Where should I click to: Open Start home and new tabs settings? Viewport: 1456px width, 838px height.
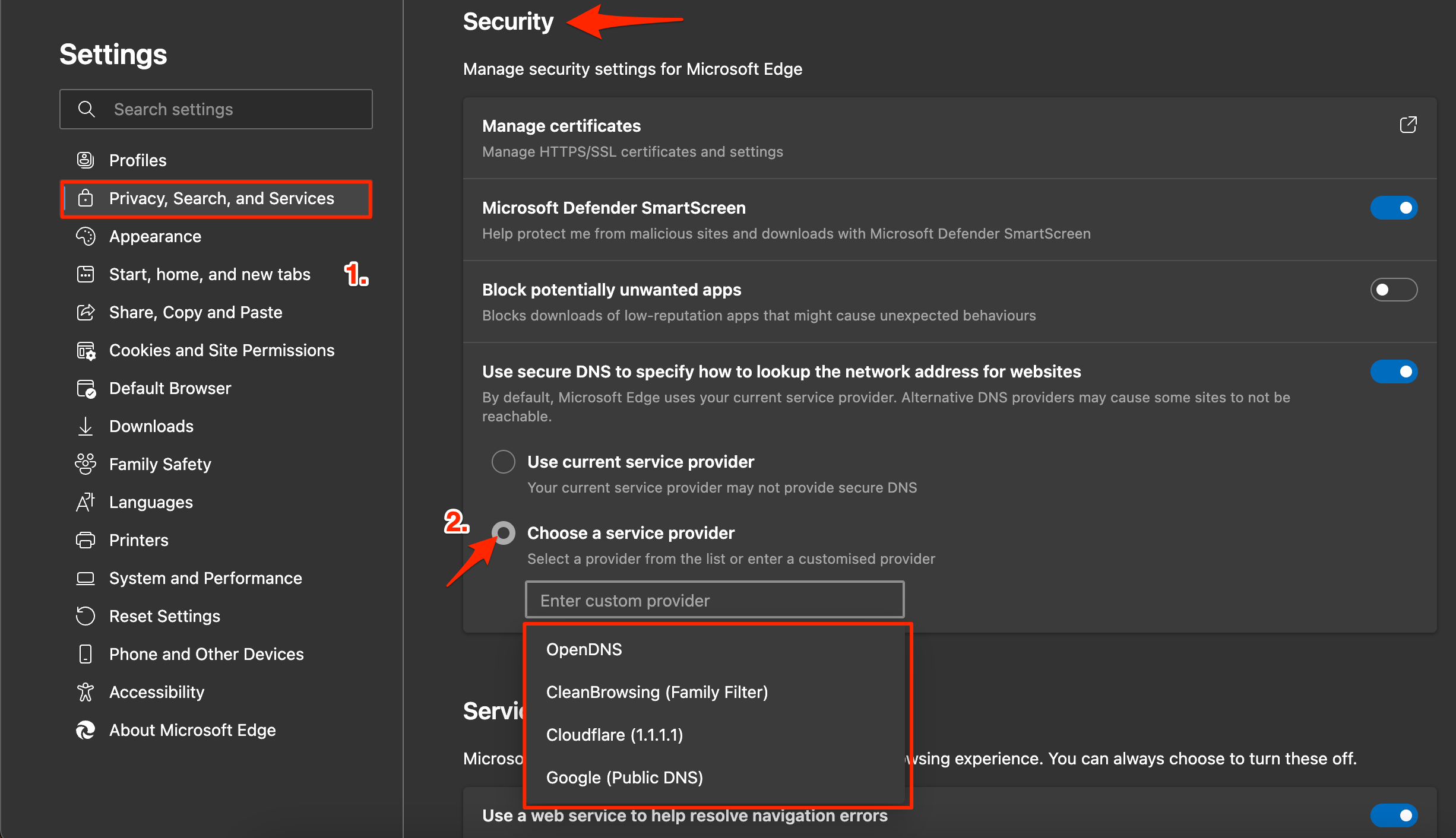209,273
